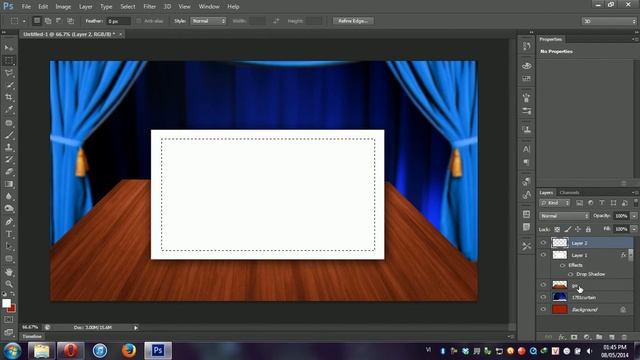This screenshot has width=640, height=360.
Task: Open the Image menu
Action: (63, 7)
